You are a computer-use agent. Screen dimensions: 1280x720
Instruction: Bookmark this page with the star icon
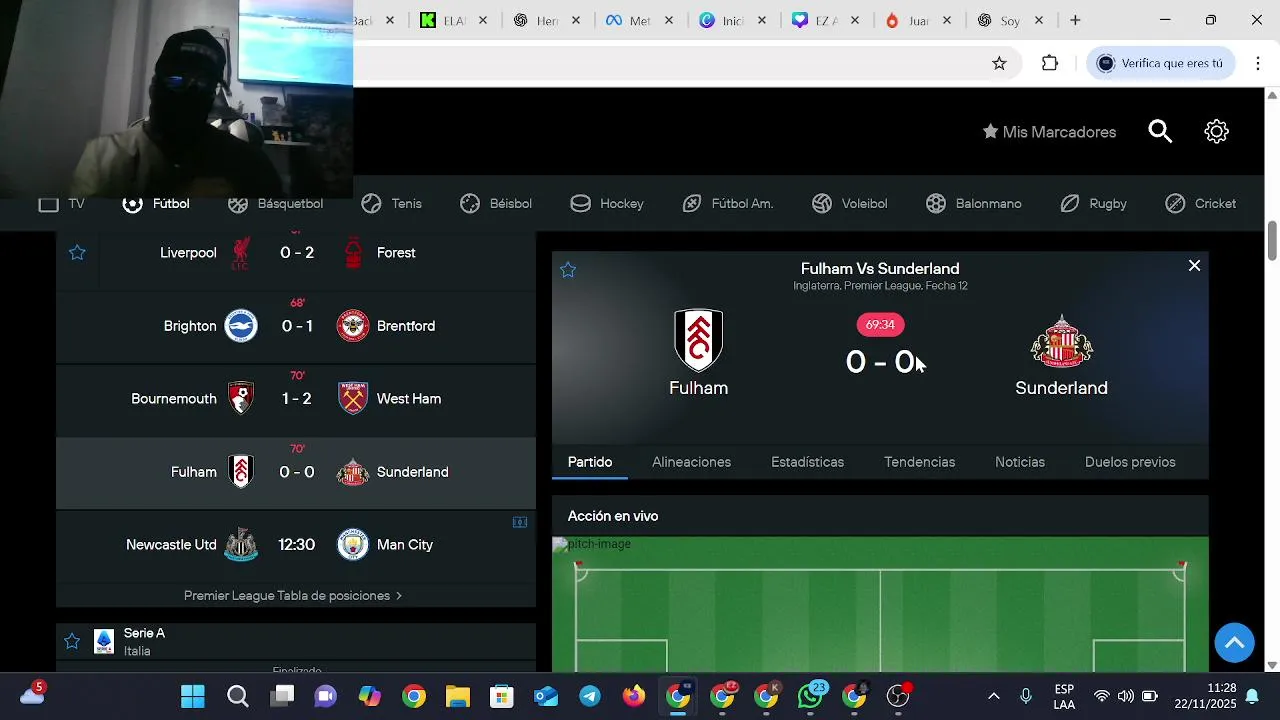point(999,63)
